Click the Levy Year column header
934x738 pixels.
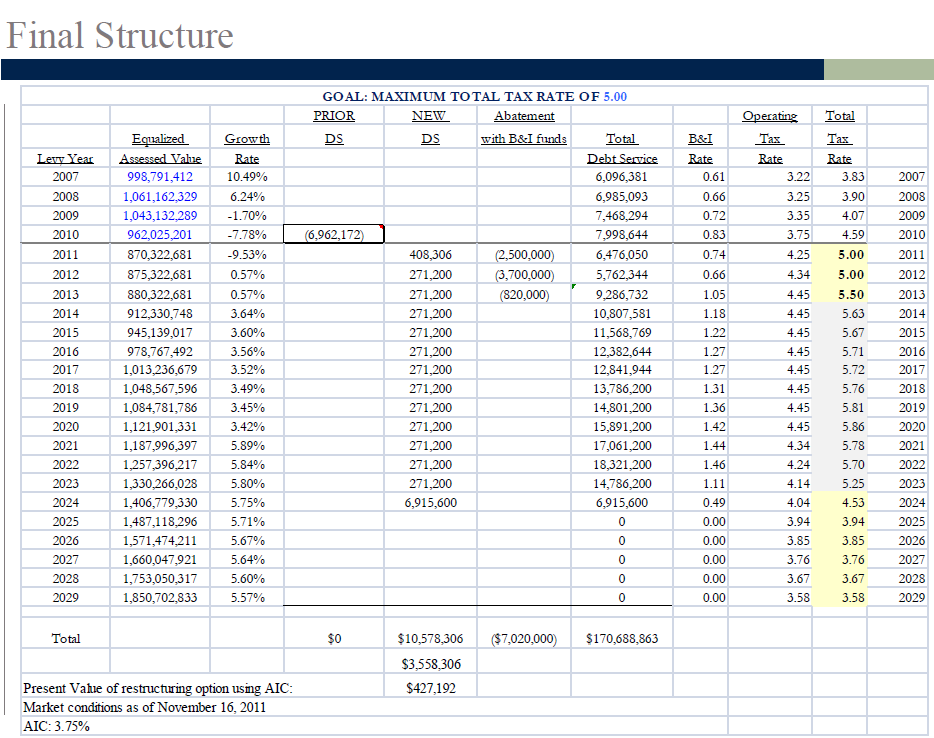[x=65, y=158]
